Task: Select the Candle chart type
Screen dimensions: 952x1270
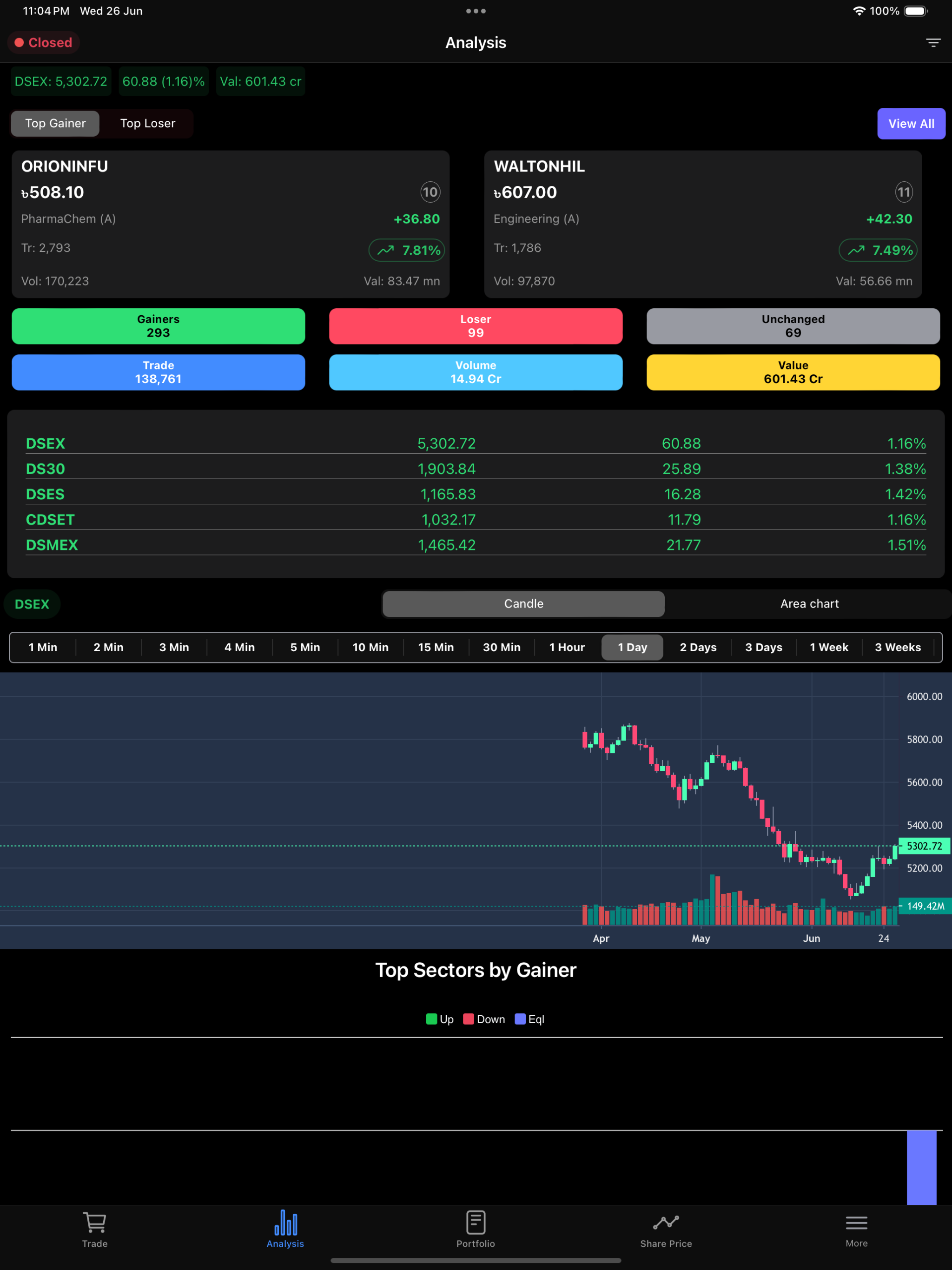Action: pyautogui.click(x=524, y=603)
